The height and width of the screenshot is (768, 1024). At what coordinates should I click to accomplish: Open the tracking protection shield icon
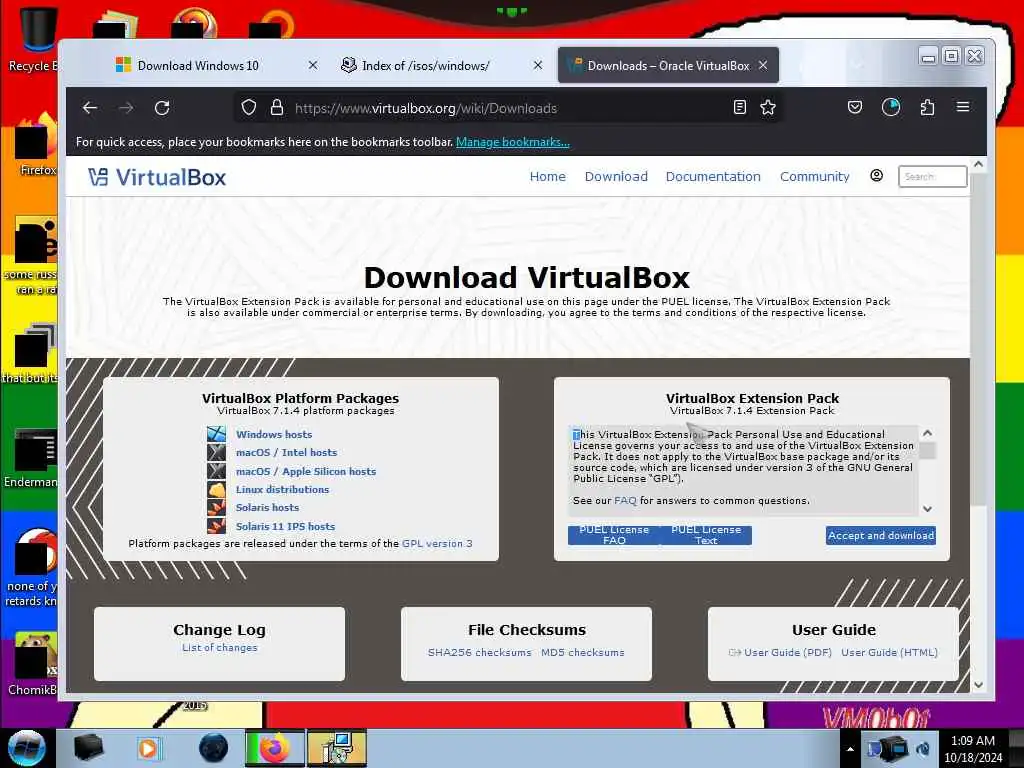(249, 108)
